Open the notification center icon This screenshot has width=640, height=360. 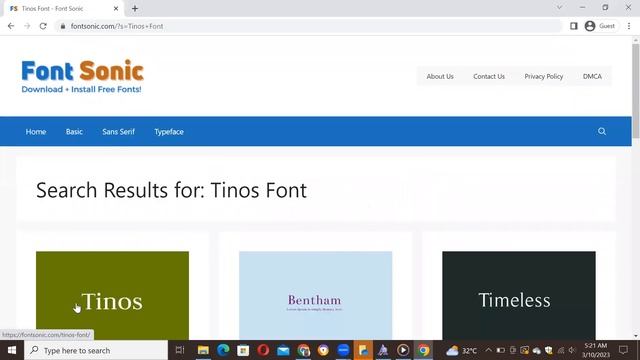click(x=623, y=350)
